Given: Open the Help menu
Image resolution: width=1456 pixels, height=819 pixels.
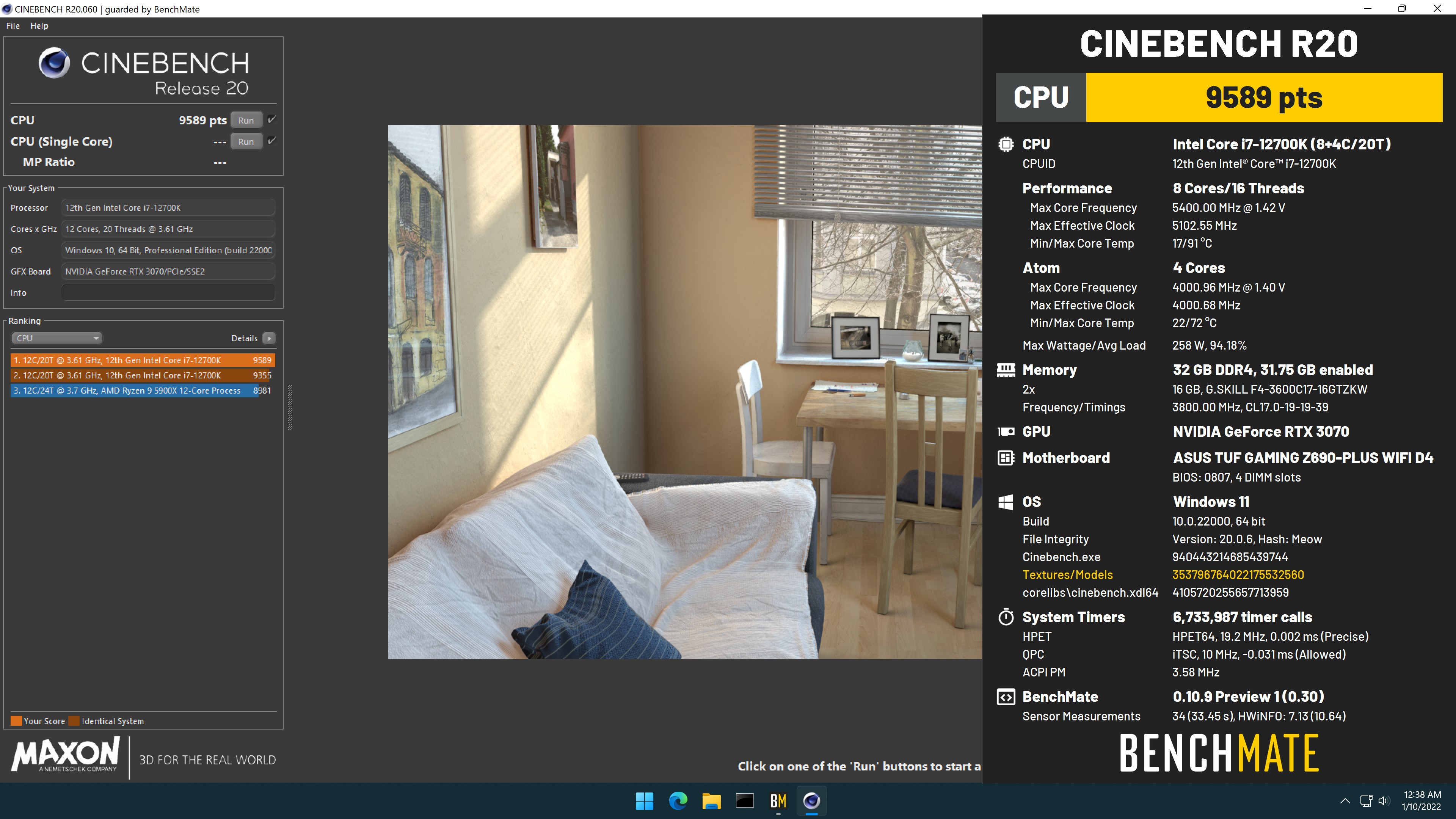Looking at the screenshot, I should point(39,26).
